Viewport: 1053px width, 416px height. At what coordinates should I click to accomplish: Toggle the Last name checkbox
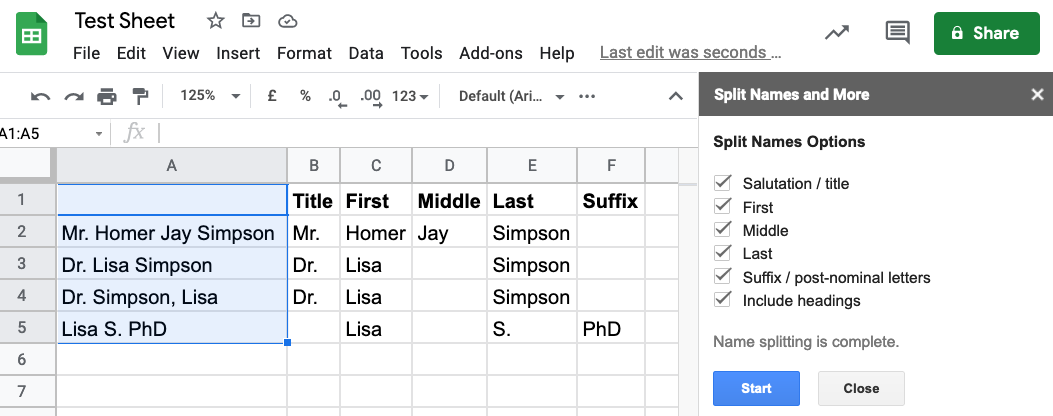(x=723, y=253)
